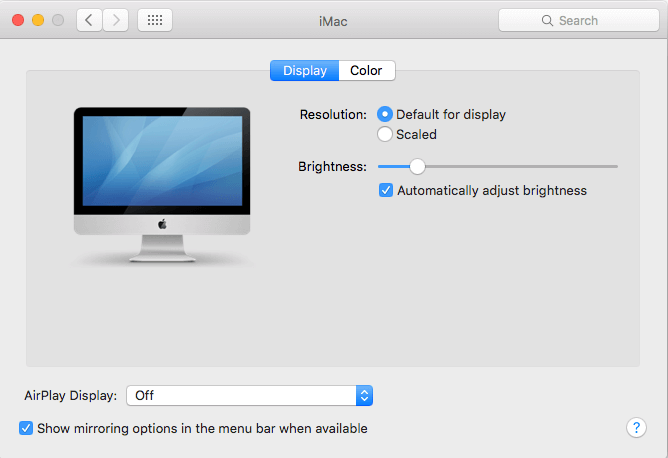Switch to the Display tab
This screenshot has width=668, height=458.
point(305,70)
